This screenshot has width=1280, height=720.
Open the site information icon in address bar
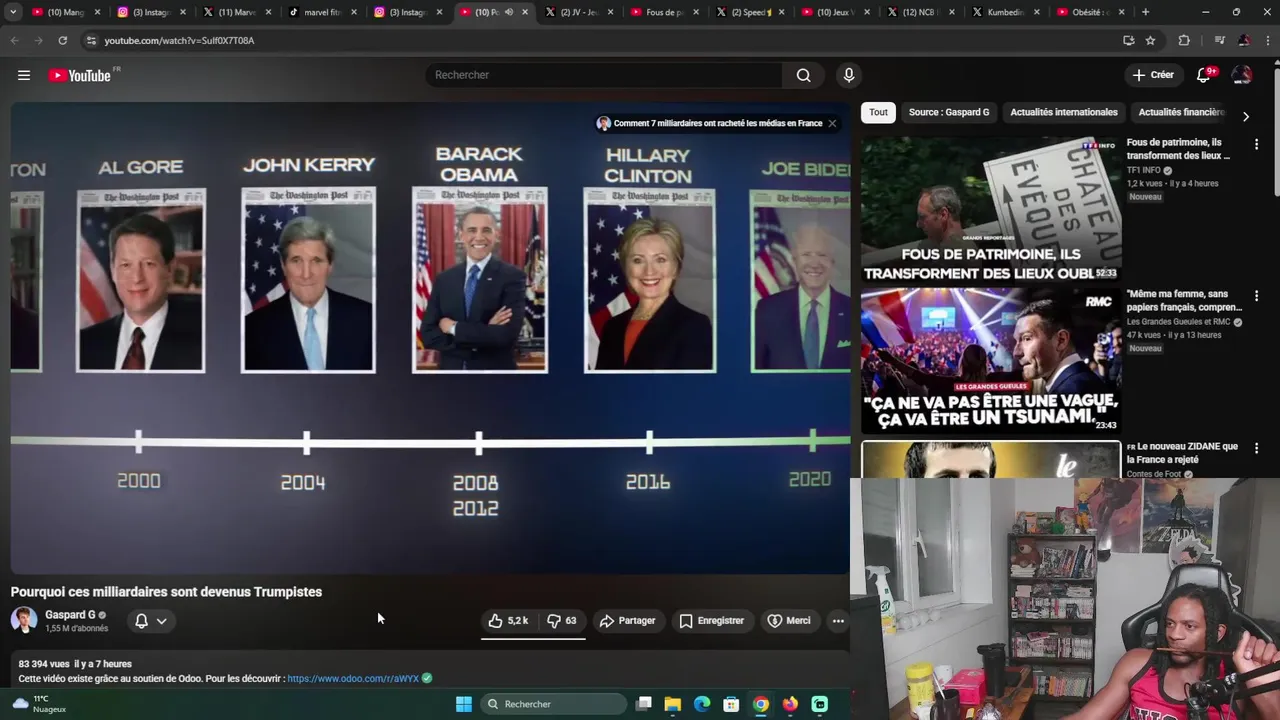pos(91,40)
